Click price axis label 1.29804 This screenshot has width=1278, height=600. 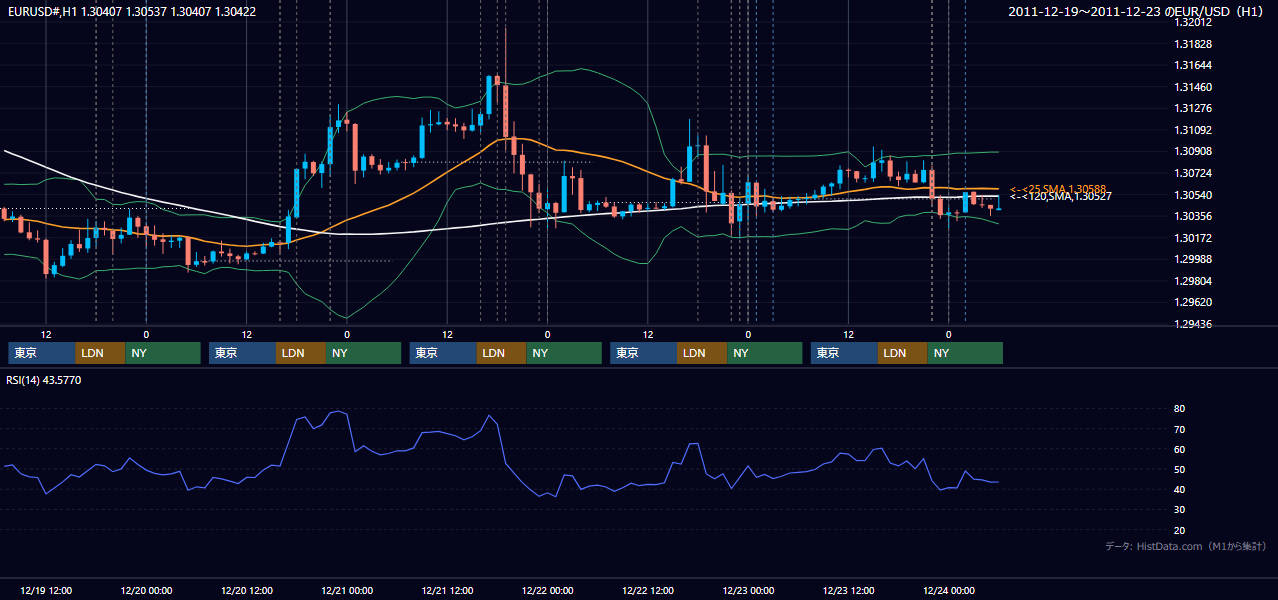1193,282
